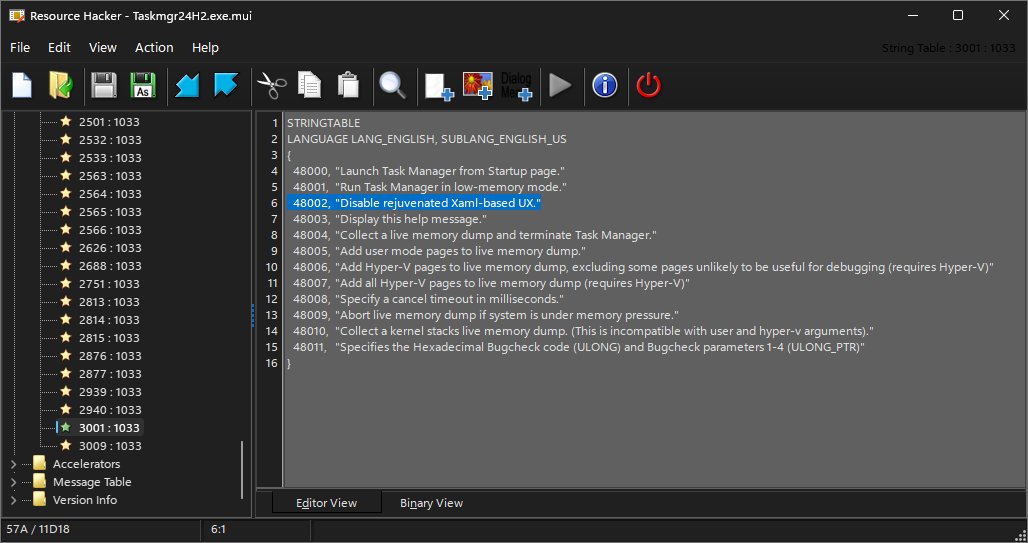Screen dimensions: 1028x543
Task: Open a file with the folder icon
Action: (61, 85)
